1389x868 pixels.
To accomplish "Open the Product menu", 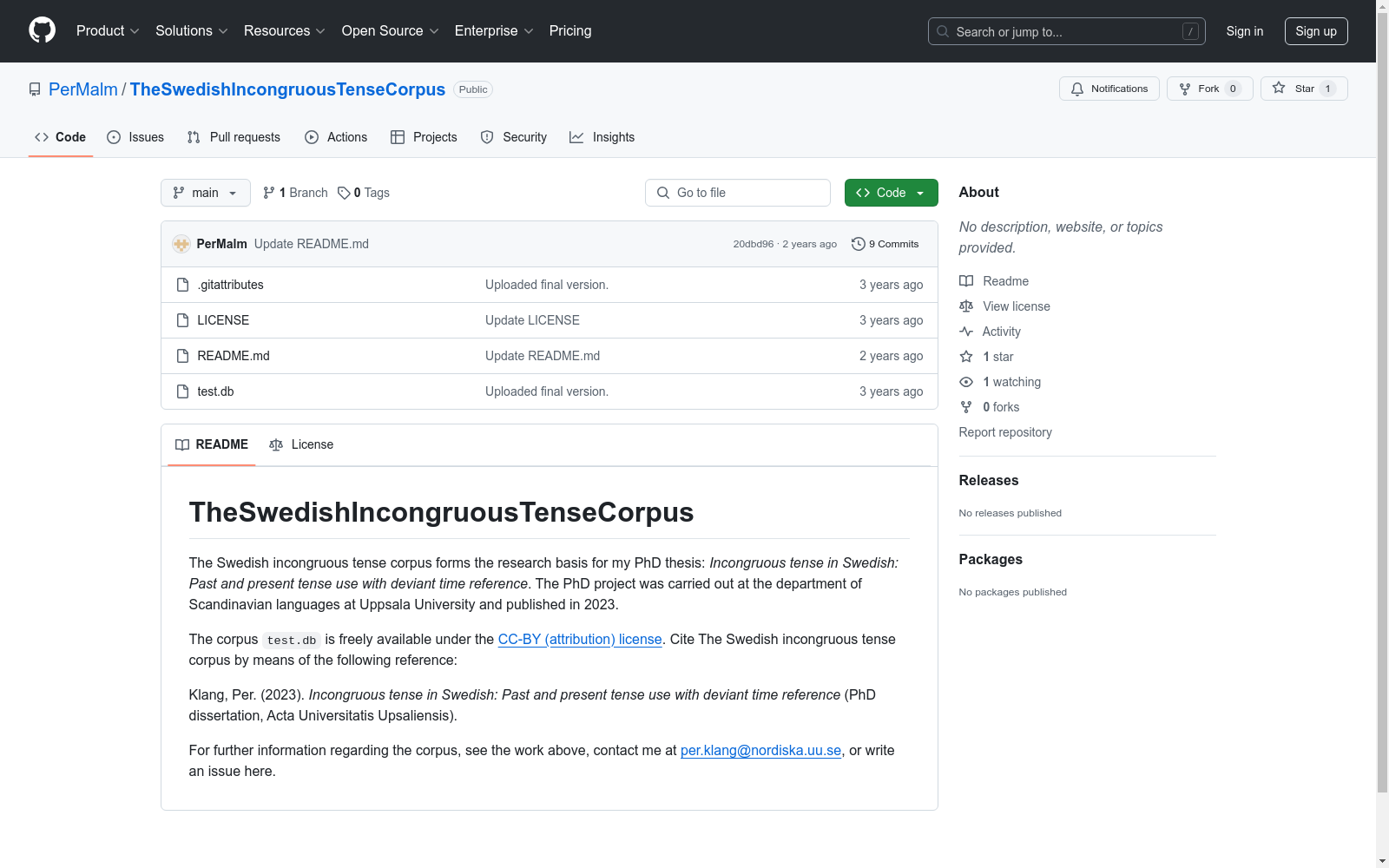I will (x=108, y=31).
